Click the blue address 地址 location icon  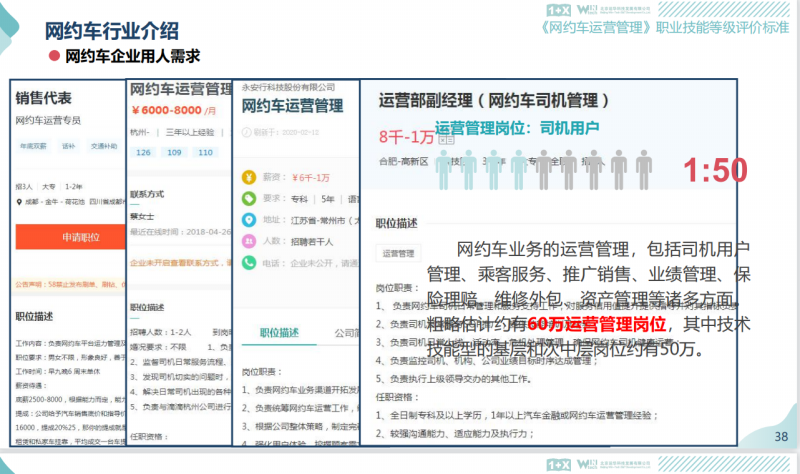click(247, 220)
